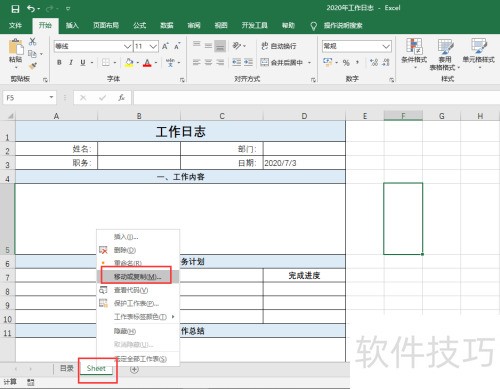Viewport: 500px width, 389px height.
Task: Click increase decimal icon
Action: click(374, 62)
